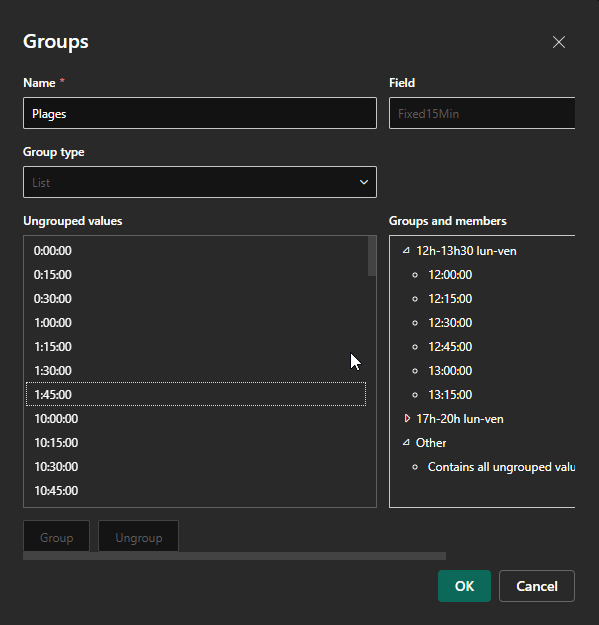Open the Group type dropdown

pos(200,182)
